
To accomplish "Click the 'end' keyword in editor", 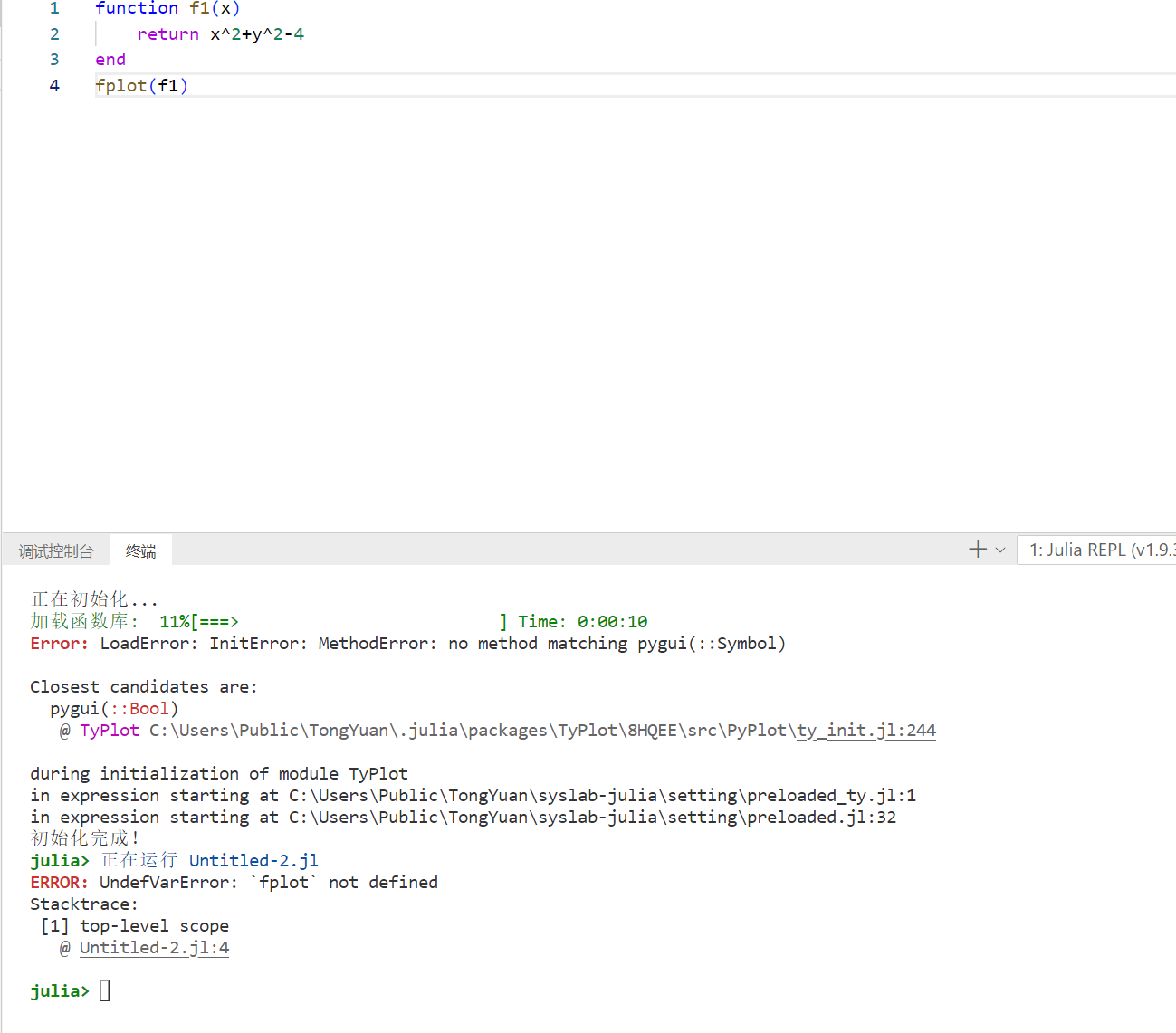I will 110,60.
